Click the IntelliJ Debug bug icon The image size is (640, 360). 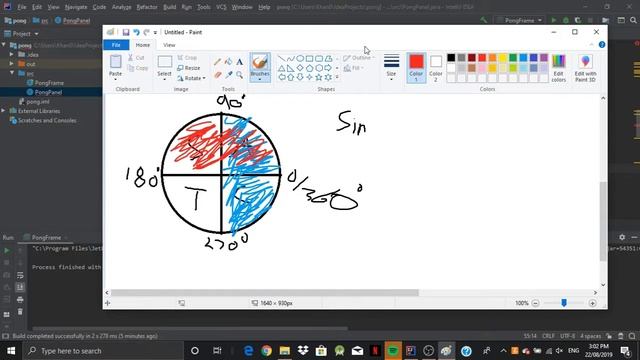pyautogui.click(x=566, y=20)
